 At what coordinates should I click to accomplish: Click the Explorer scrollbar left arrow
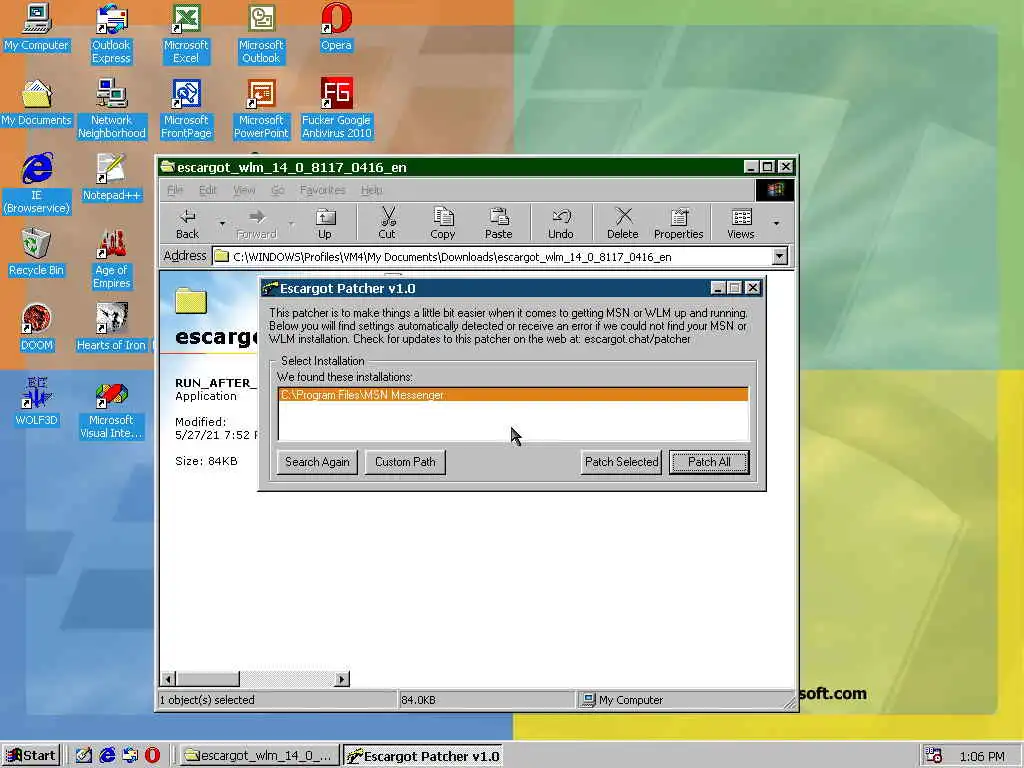(x=168, y=679)
